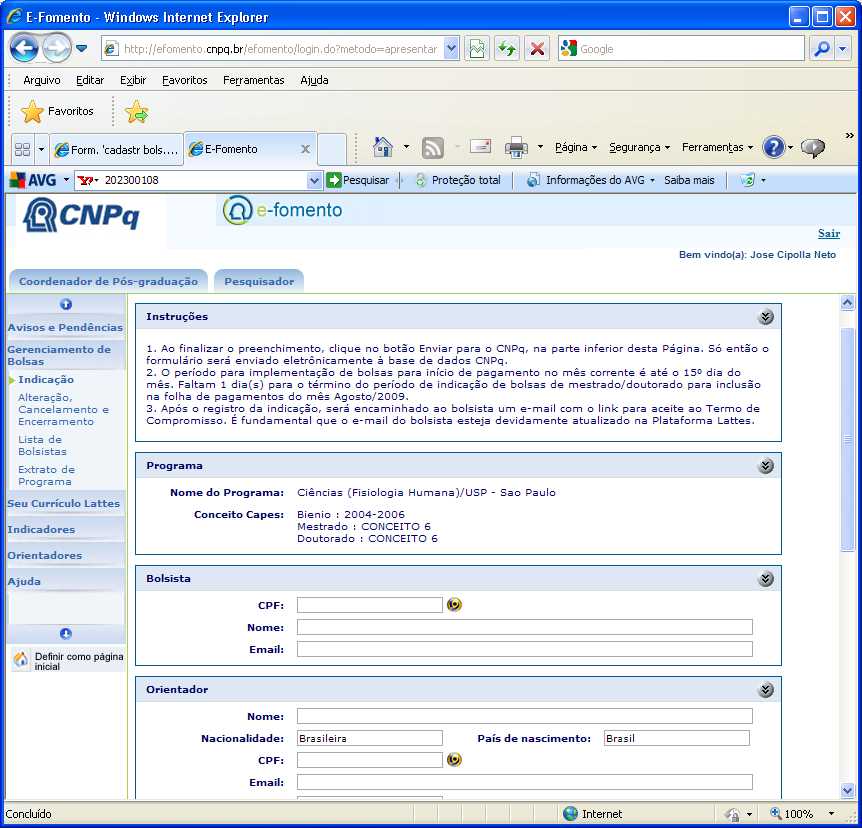
Task: Close the E-Fomento tab
Action: click(306, 149)
